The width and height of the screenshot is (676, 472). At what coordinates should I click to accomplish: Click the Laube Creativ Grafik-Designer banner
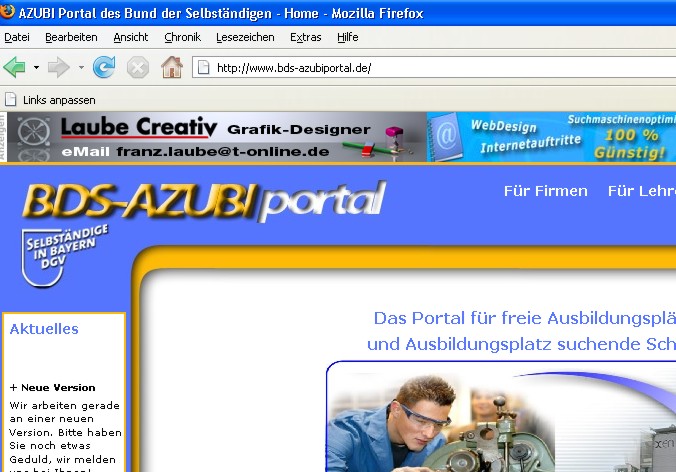coord(217,137)
